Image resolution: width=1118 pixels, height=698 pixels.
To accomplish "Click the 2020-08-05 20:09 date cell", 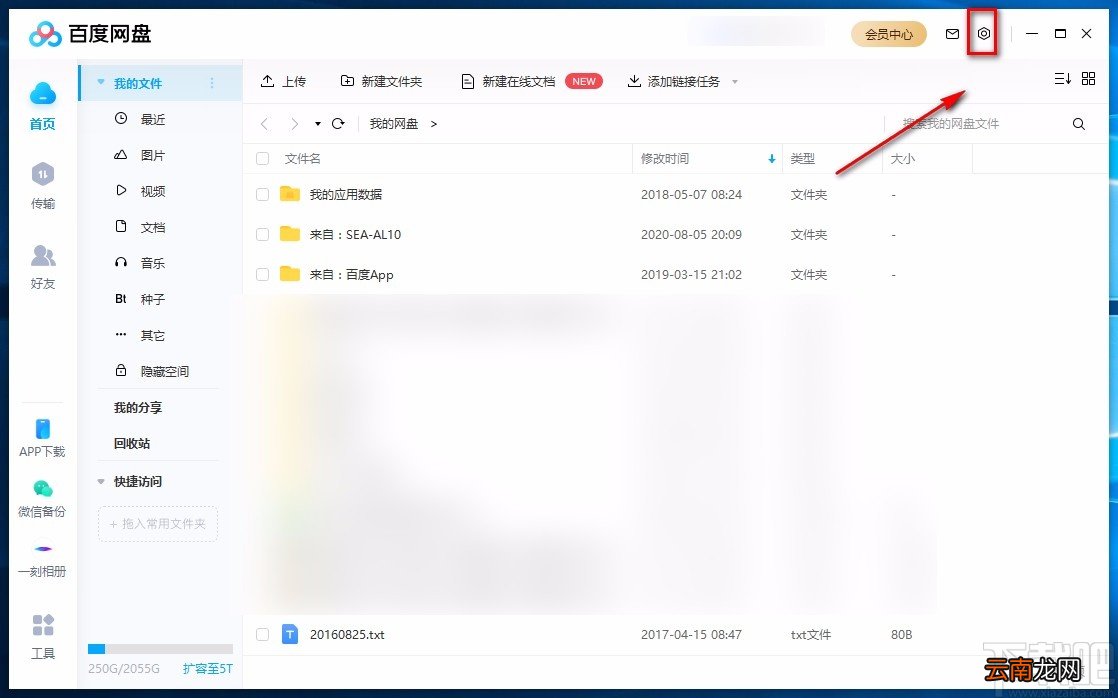I will [x=691, y=234].
